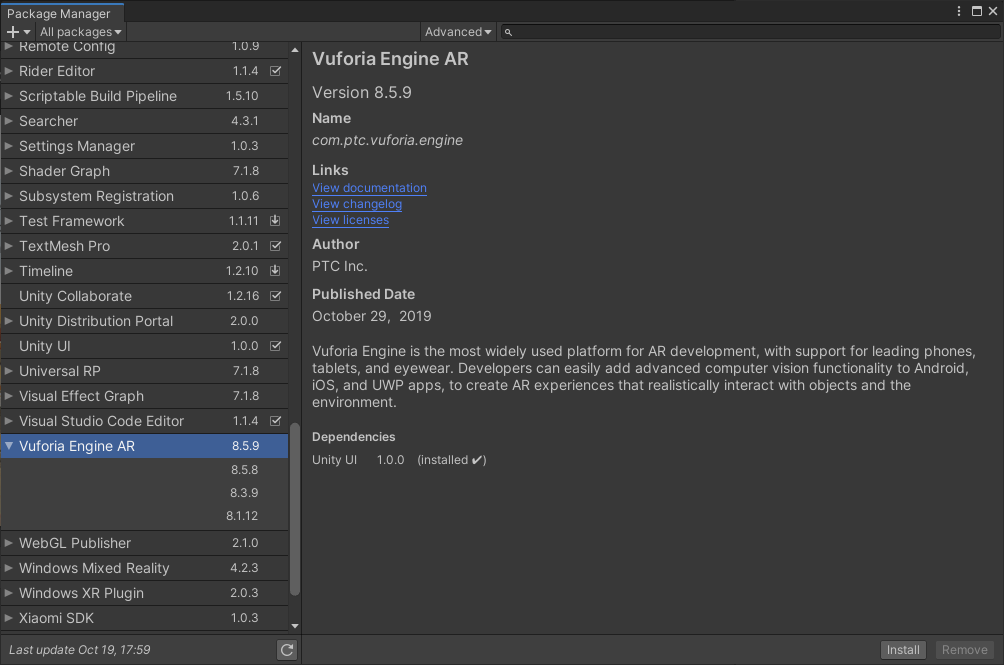Click the installed checkmark for Unity UI

[275, 346]
